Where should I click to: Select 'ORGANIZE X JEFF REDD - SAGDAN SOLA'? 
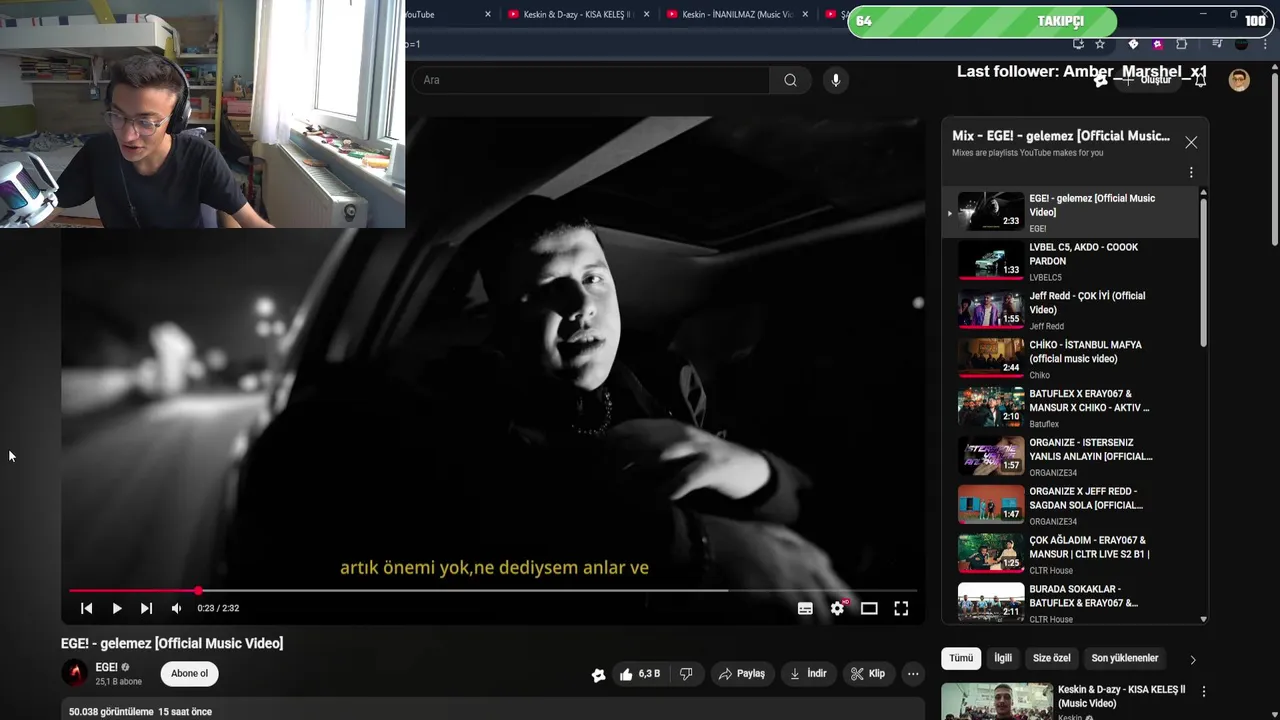pyautogui.click(x=1070, y=505)
